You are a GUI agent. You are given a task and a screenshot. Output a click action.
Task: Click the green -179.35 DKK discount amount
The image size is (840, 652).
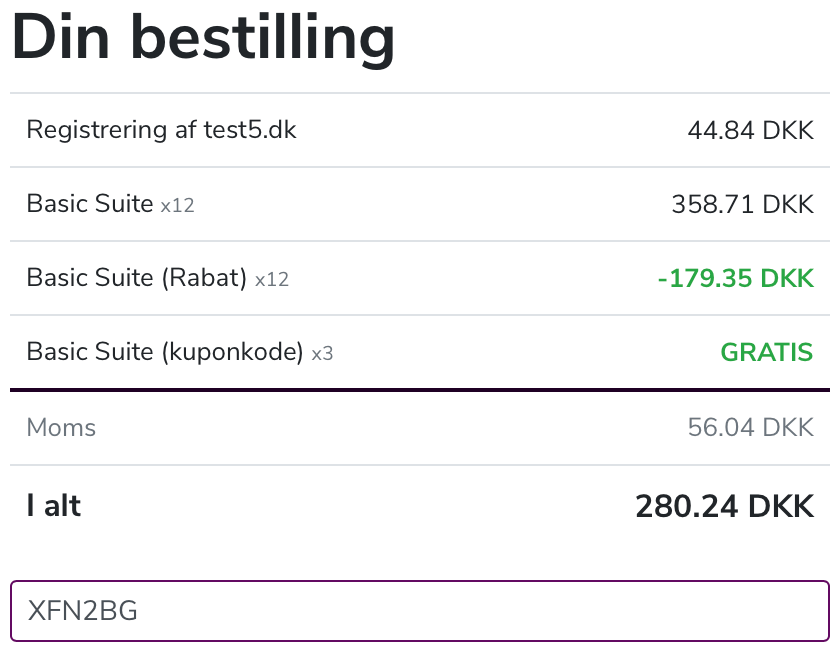point(736,278)
